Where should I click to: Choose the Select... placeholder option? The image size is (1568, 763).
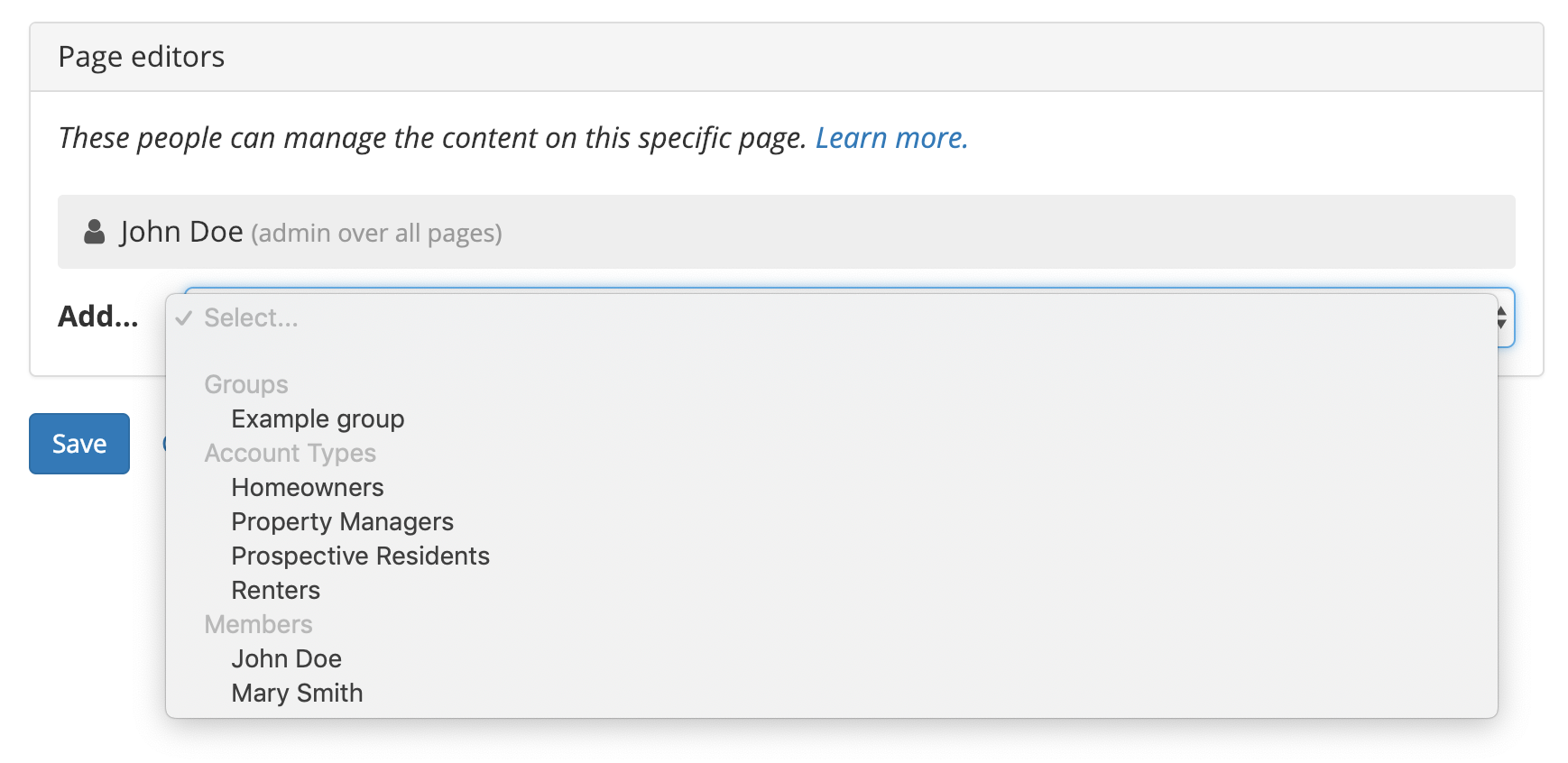tap(251, 318)
